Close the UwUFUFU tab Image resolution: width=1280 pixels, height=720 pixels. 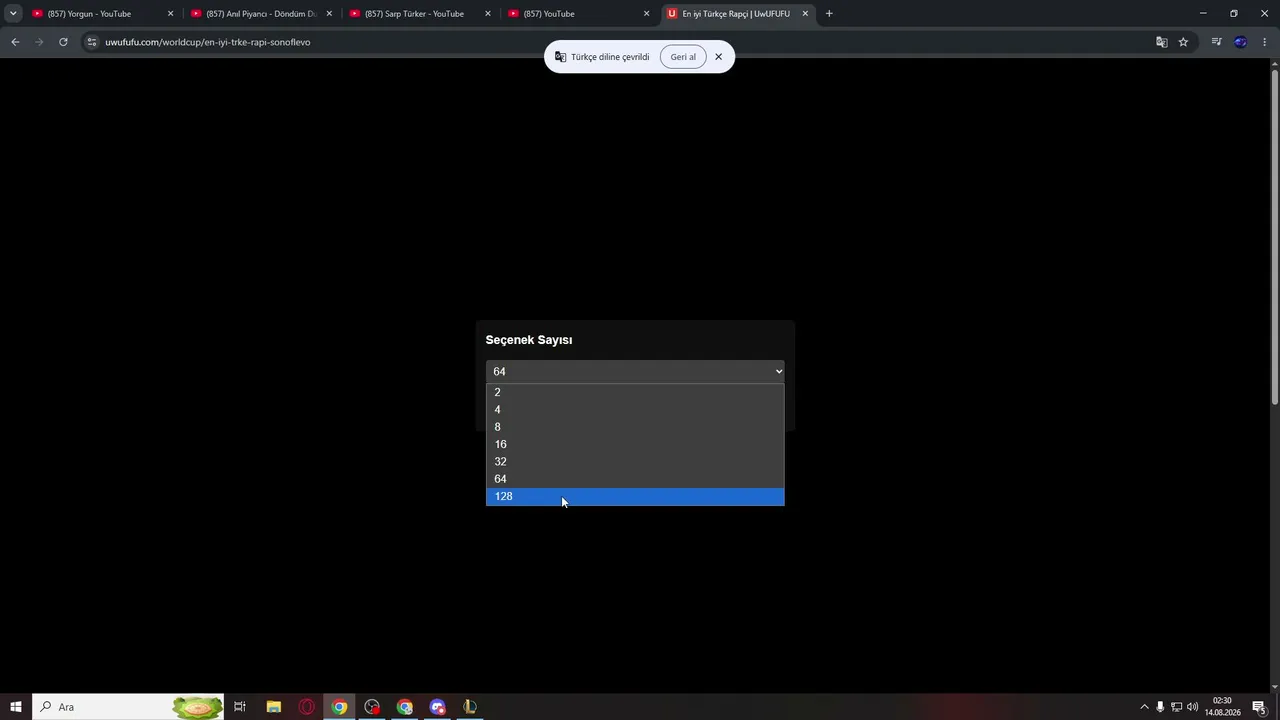click(x=805, y=14)
